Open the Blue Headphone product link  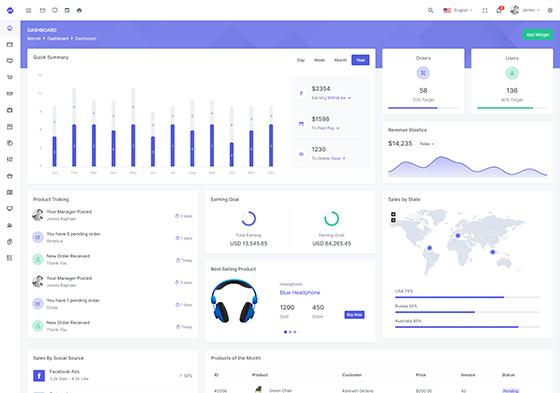pos(300,293)
